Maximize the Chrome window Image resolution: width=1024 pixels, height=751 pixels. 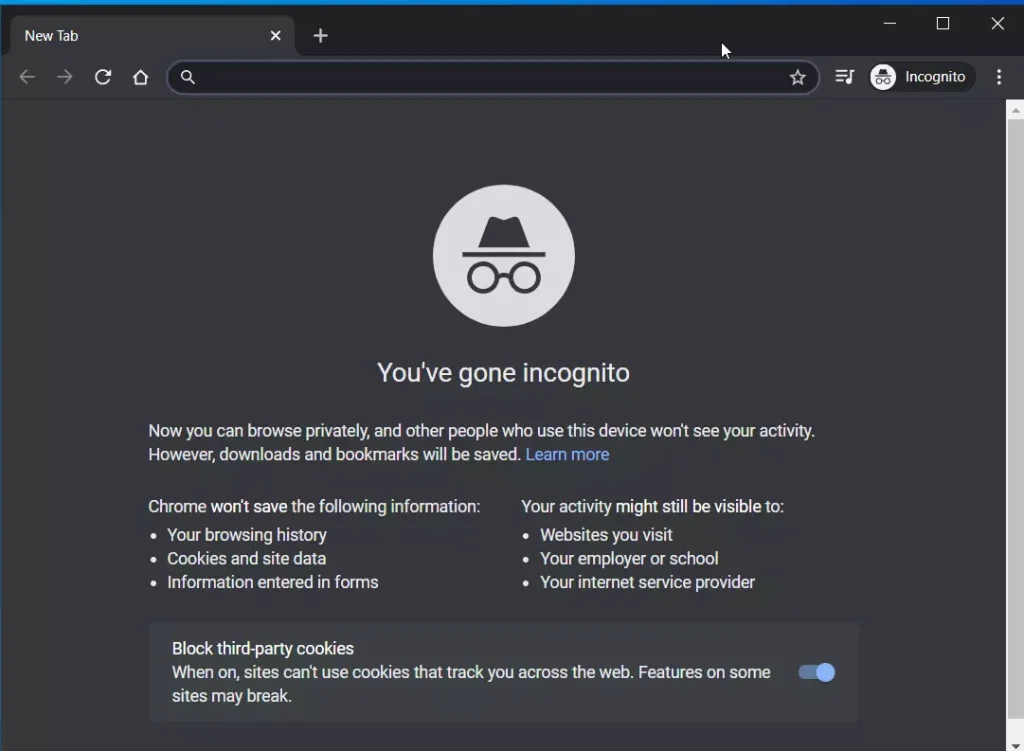click(x=942, y=24)
